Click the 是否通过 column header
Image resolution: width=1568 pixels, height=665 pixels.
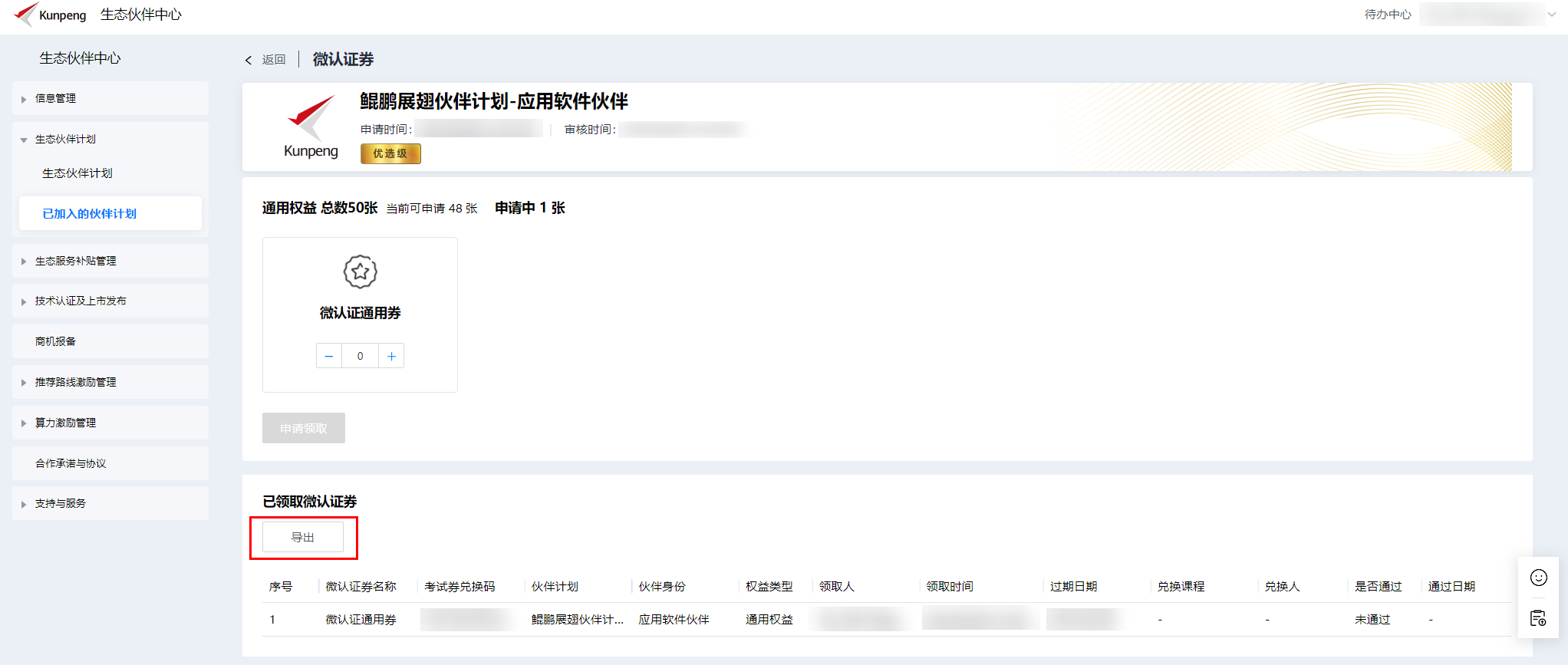point(1378,587)
